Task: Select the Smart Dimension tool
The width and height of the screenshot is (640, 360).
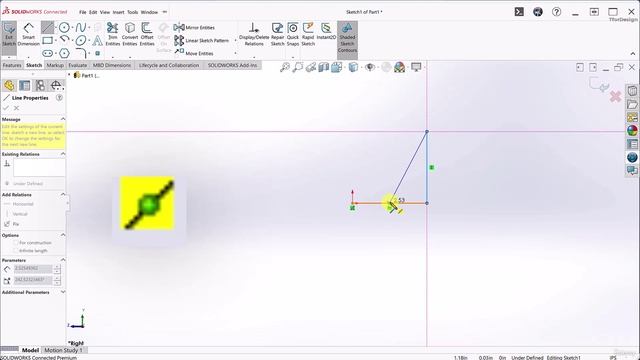Action: click(x=28, y=35)
